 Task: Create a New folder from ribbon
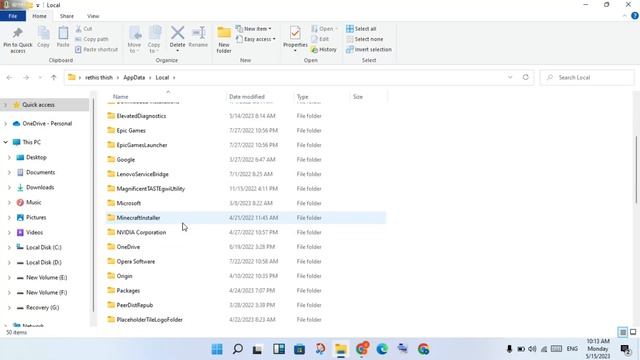pyautogui.click(x=224, y=39)
